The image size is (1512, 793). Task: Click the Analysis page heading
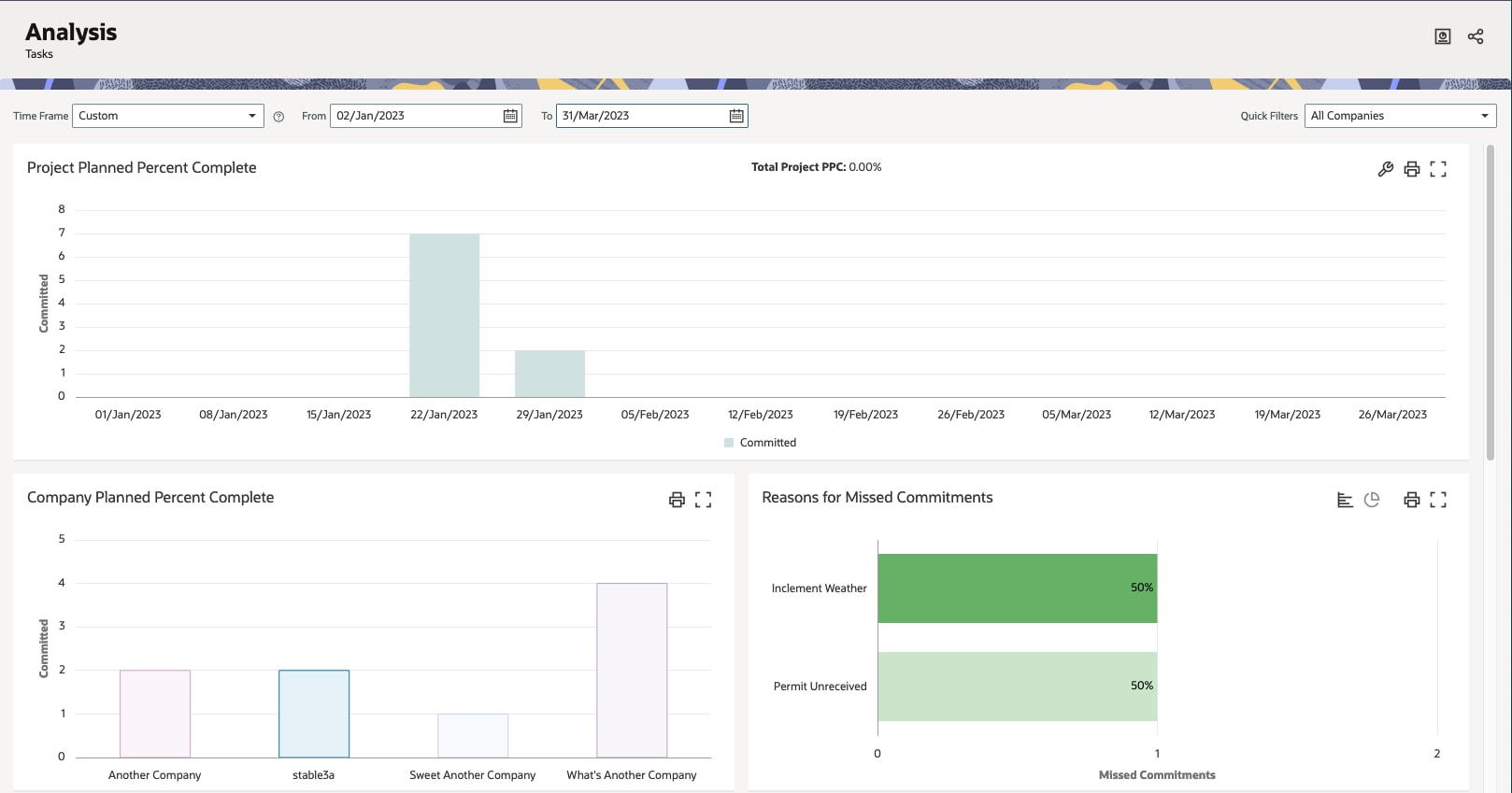click(x=71, y=32)
